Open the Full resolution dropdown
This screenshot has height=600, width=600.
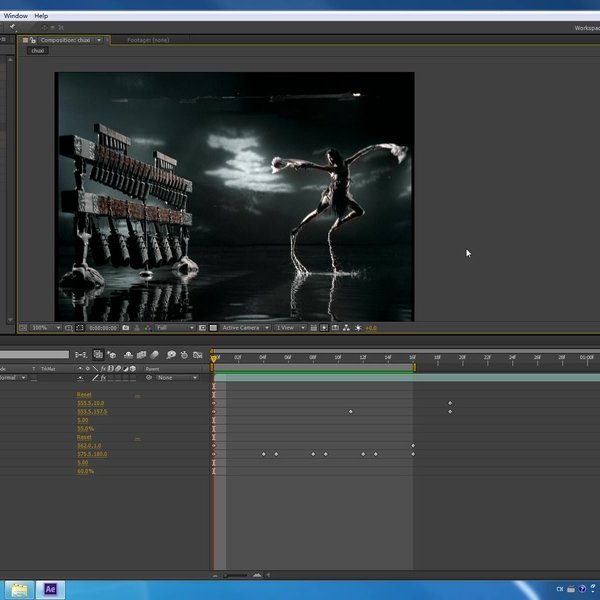click(176, 328)
